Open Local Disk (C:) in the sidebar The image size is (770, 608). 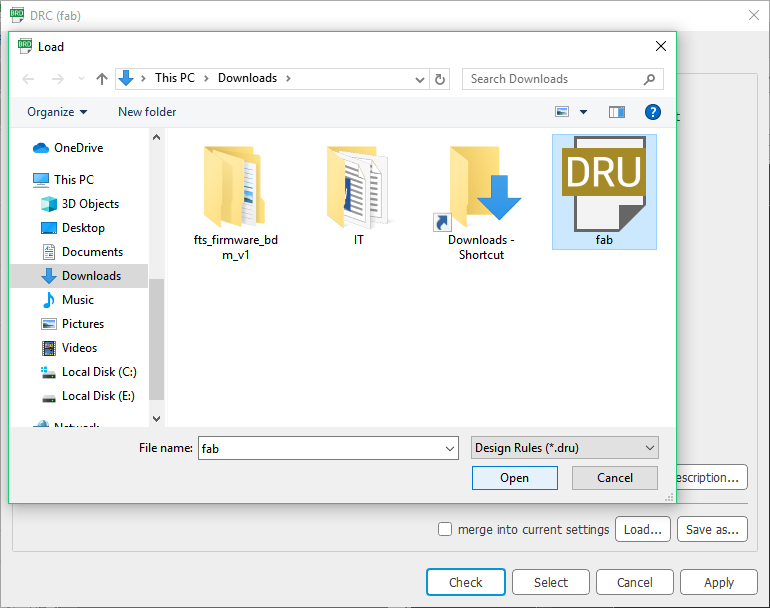[x=88, y=372]
